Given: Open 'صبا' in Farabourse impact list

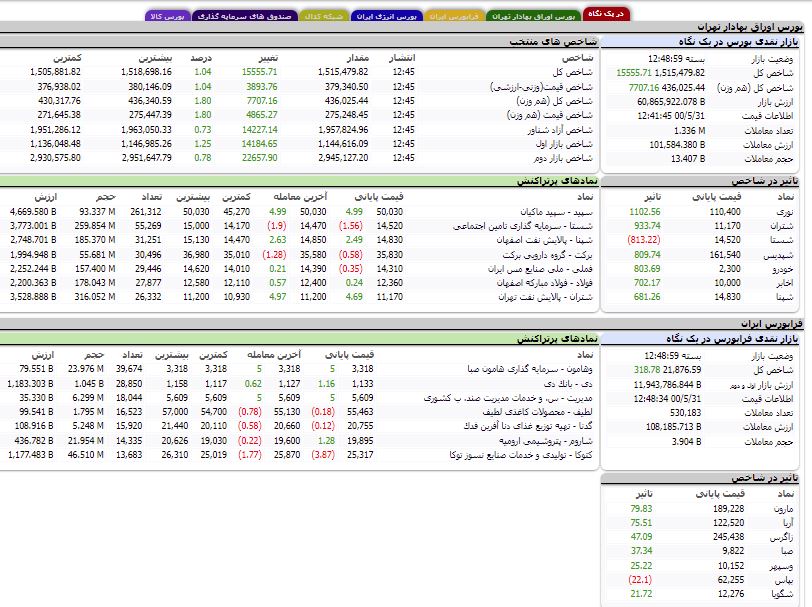Looking at the screenshot, I should (787, 551).
